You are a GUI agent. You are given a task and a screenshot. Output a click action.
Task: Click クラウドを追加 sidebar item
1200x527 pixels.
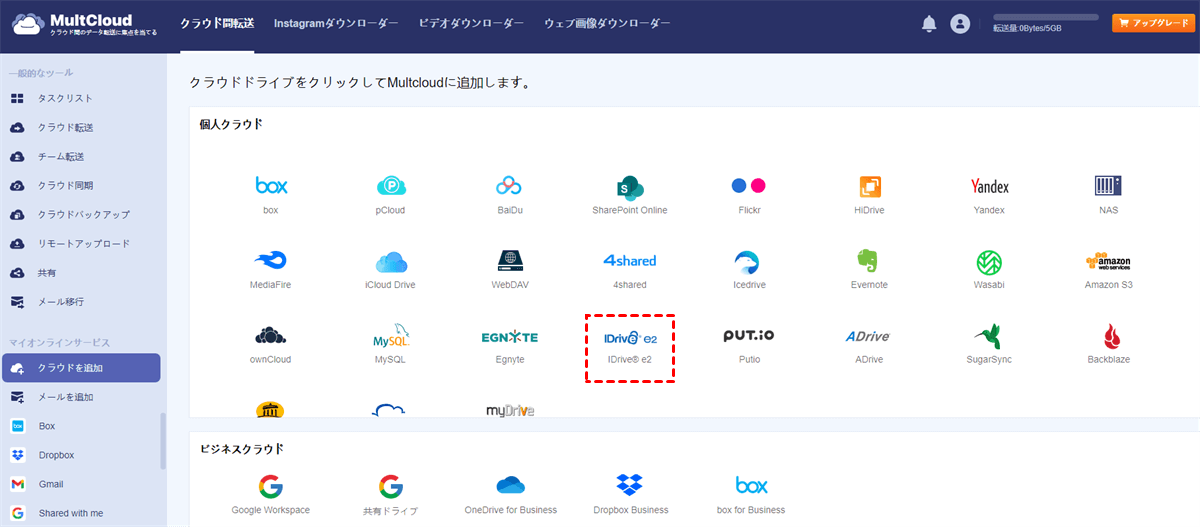coord(81,368)
